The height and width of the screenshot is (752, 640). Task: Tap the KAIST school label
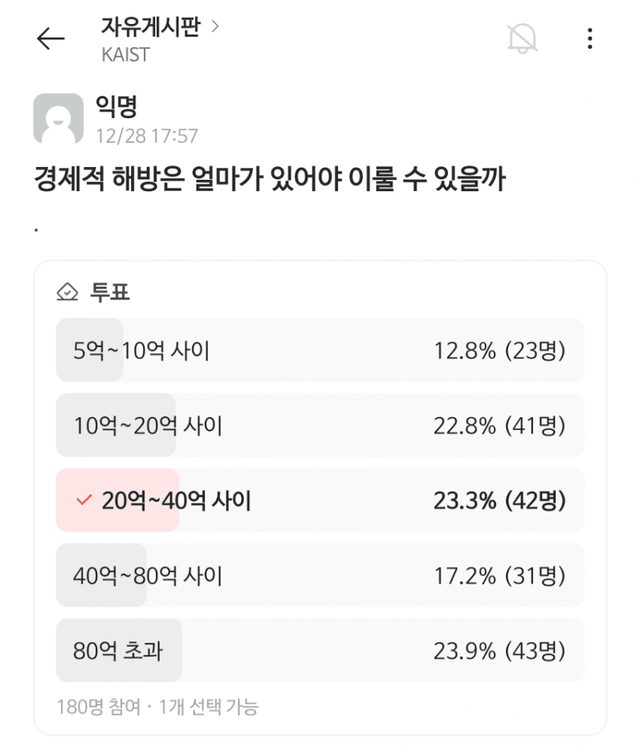coord(125,55)
